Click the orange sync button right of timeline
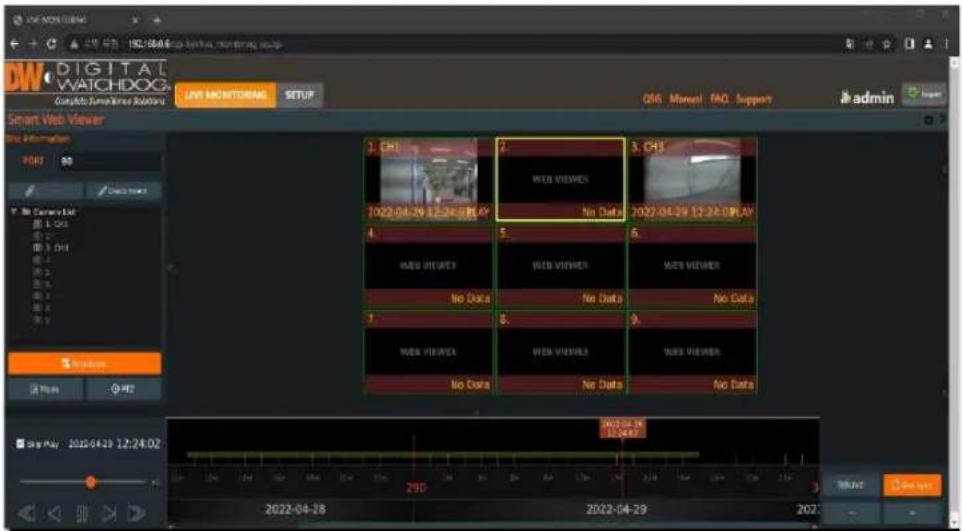This screenshot has width=962, height=531. 911,485
